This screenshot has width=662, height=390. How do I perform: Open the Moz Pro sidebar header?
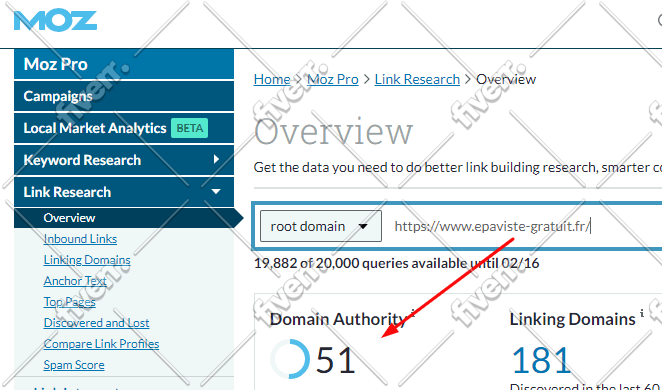pos(124,64)
